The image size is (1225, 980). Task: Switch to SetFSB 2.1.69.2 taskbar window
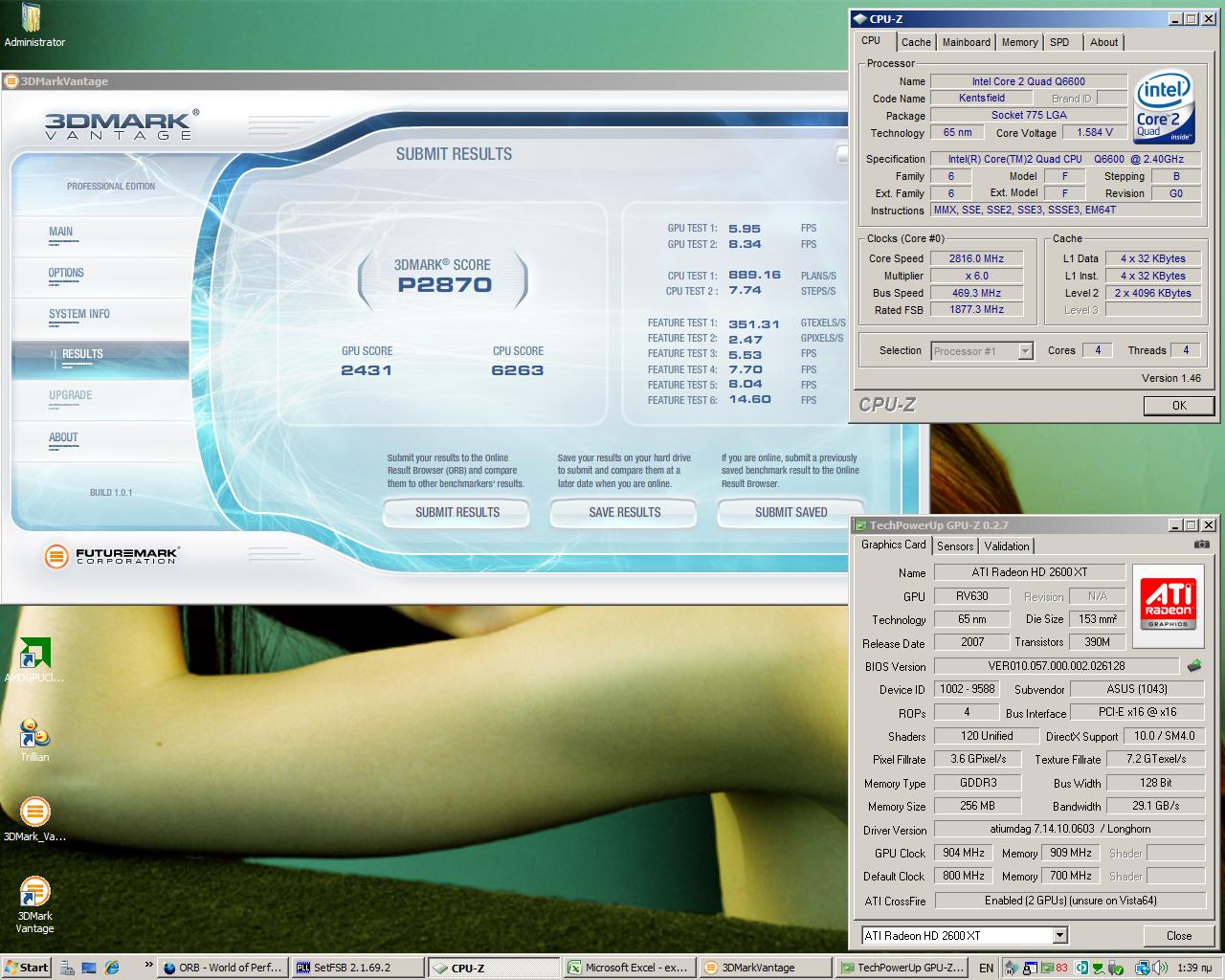click(357, 968)
